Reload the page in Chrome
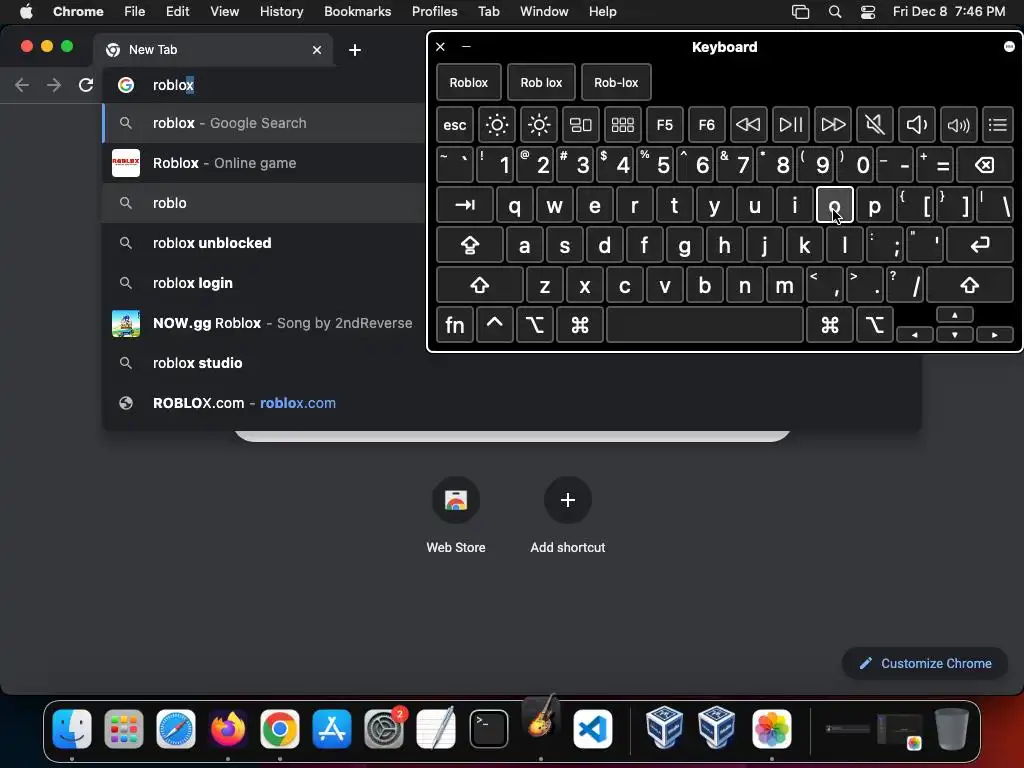Viewport: 1024px width, 768px height. click(x=86, y=85)
